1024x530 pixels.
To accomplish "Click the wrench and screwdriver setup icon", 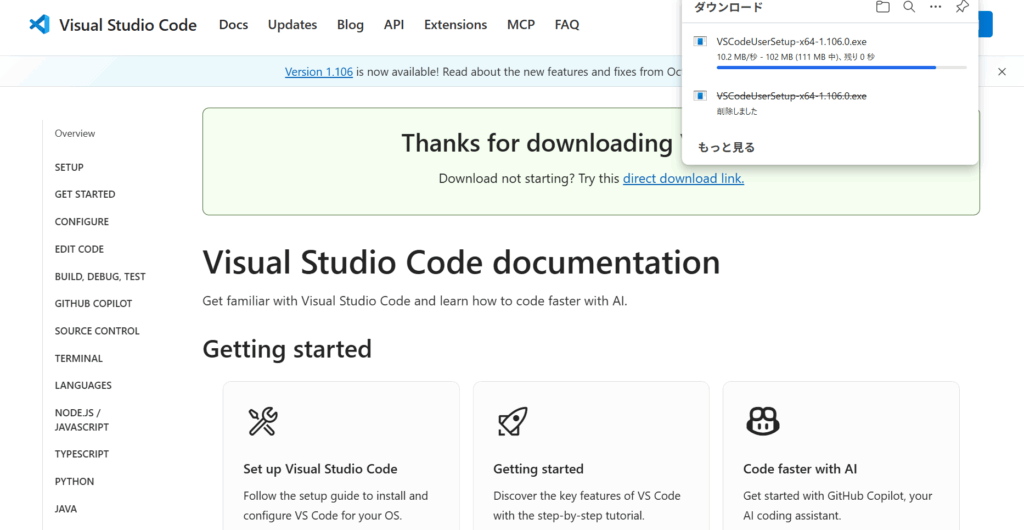I will point(262,421).
